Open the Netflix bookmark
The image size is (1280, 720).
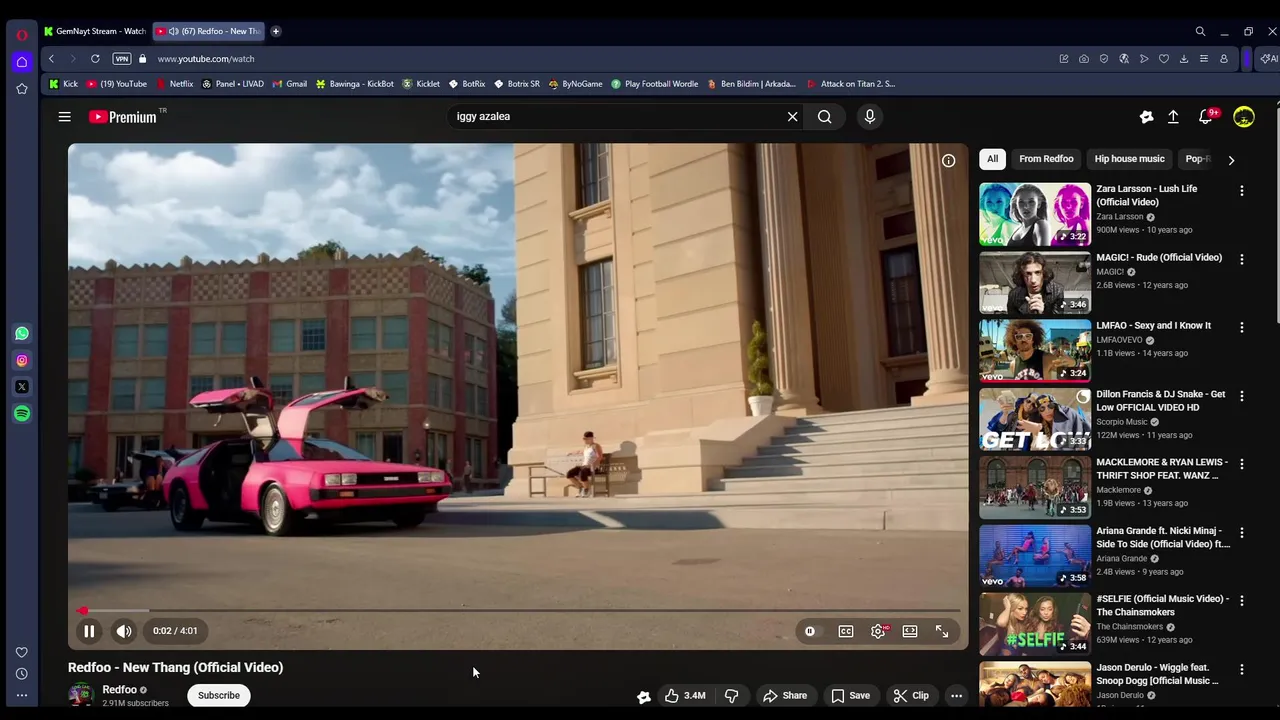tap(174, 84)
